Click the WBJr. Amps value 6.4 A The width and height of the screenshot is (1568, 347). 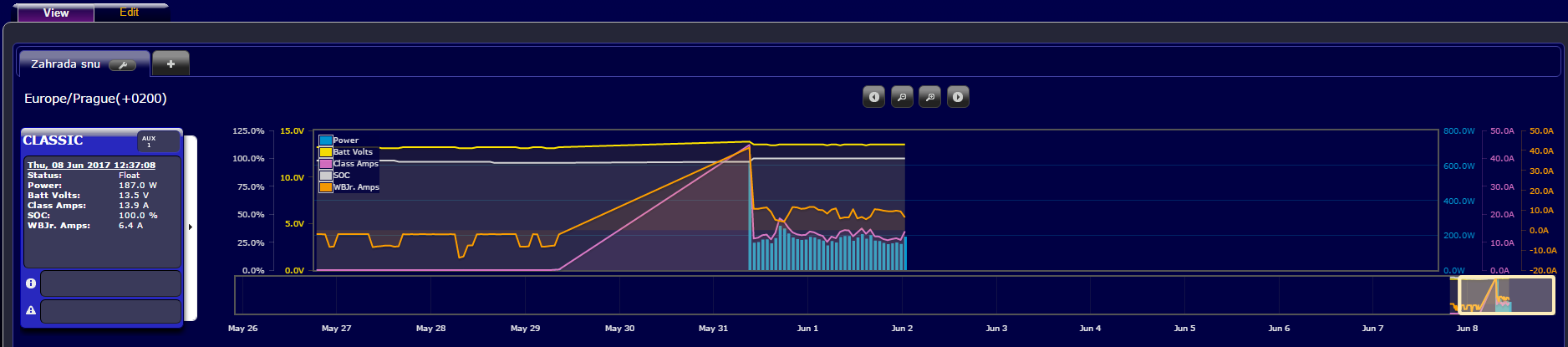pos(130,226)
